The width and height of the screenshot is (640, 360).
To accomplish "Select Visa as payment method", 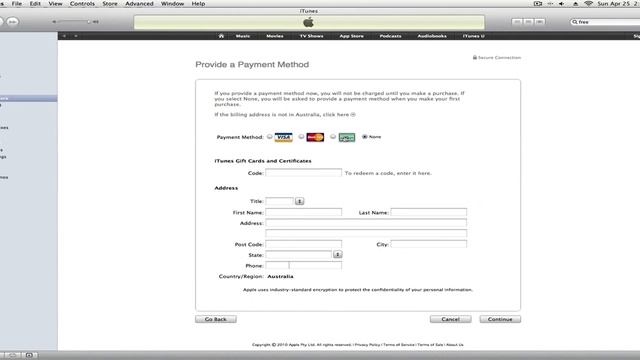I will 270,137.
